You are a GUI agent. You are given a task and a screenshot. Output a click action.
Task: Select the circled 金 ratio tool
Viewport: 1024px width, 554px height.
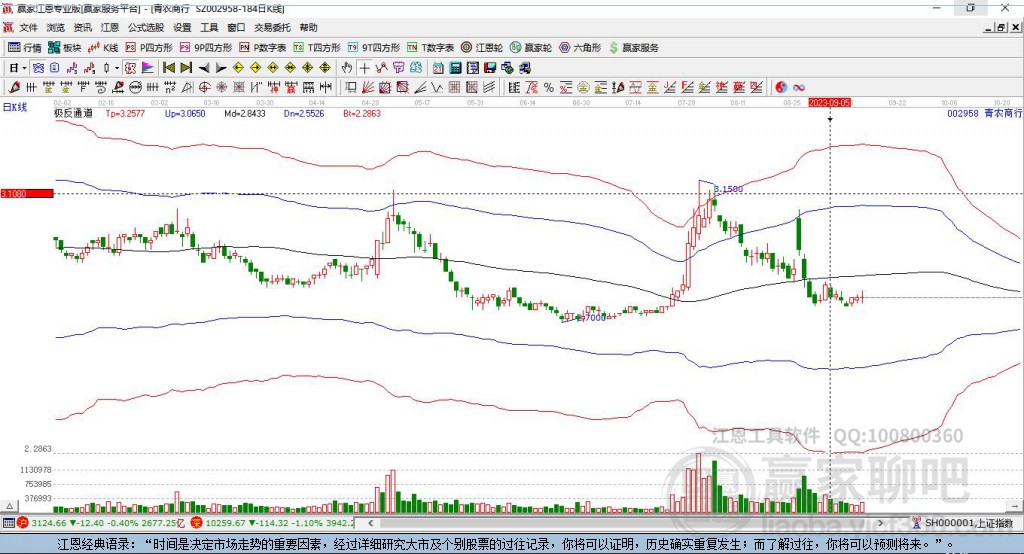click(x=583, y=88)
